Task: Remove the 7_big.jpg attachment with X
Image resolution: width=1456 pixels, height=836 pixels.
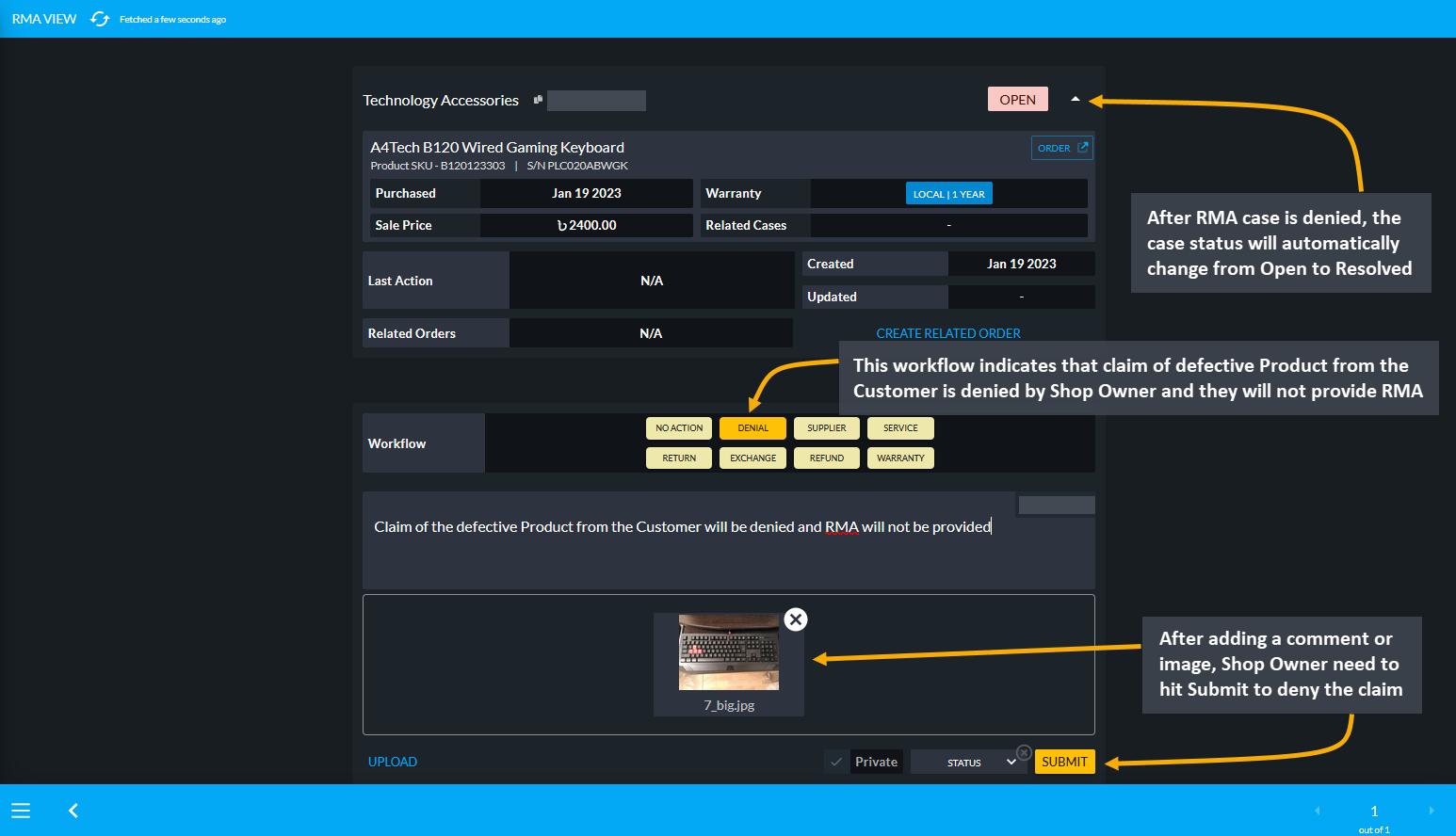Action: 796,619
